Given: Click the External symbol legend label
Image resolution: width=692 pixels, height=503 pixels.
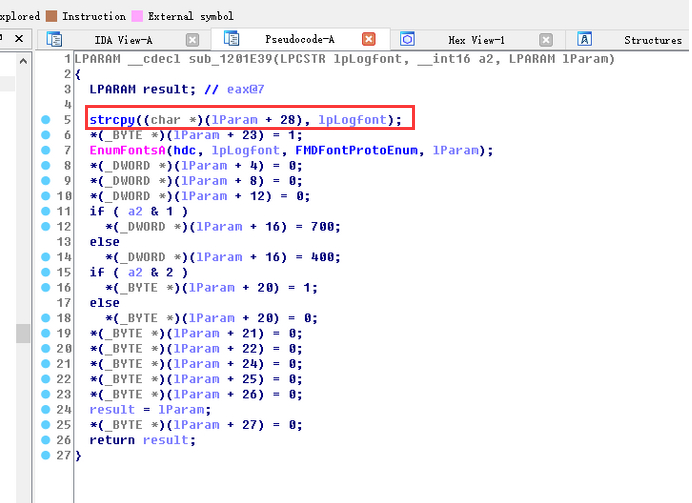Looking at the screenshot, I should [x=191, y=16].
